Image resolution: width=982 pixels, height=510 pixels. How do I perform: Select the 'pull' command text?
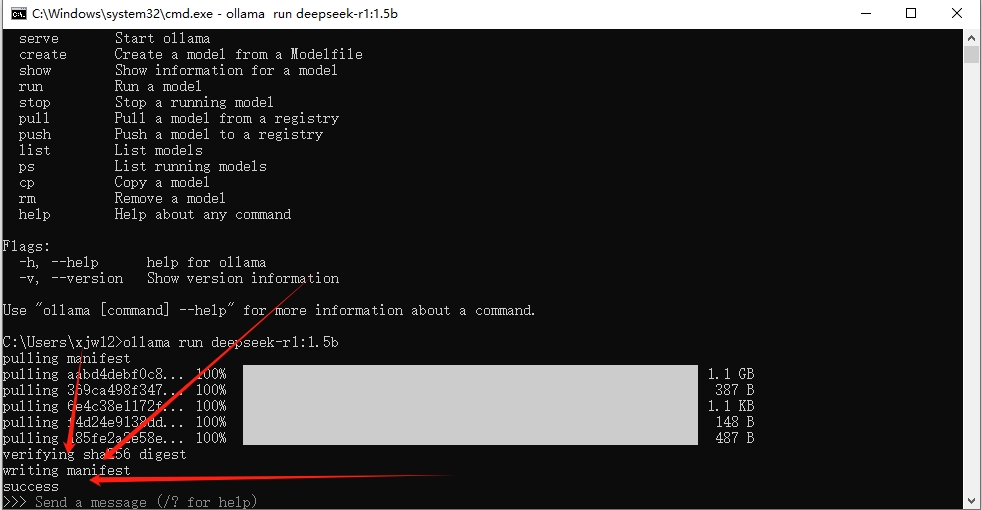coord(34,118)
